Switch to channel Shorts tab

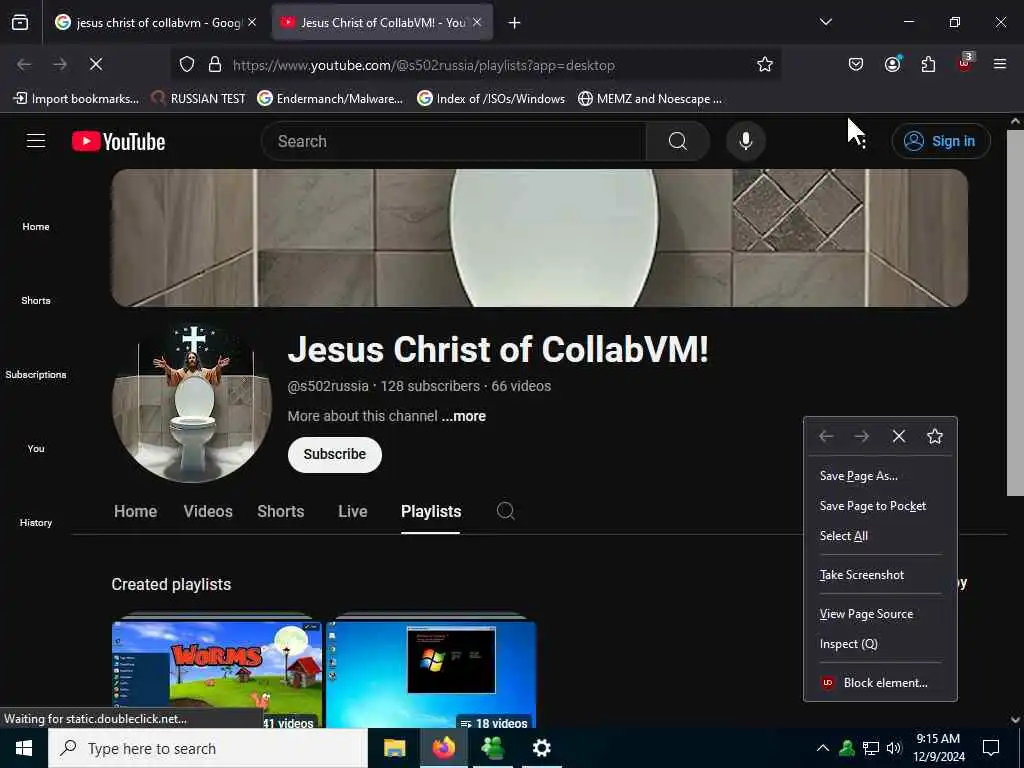[281, 511]
